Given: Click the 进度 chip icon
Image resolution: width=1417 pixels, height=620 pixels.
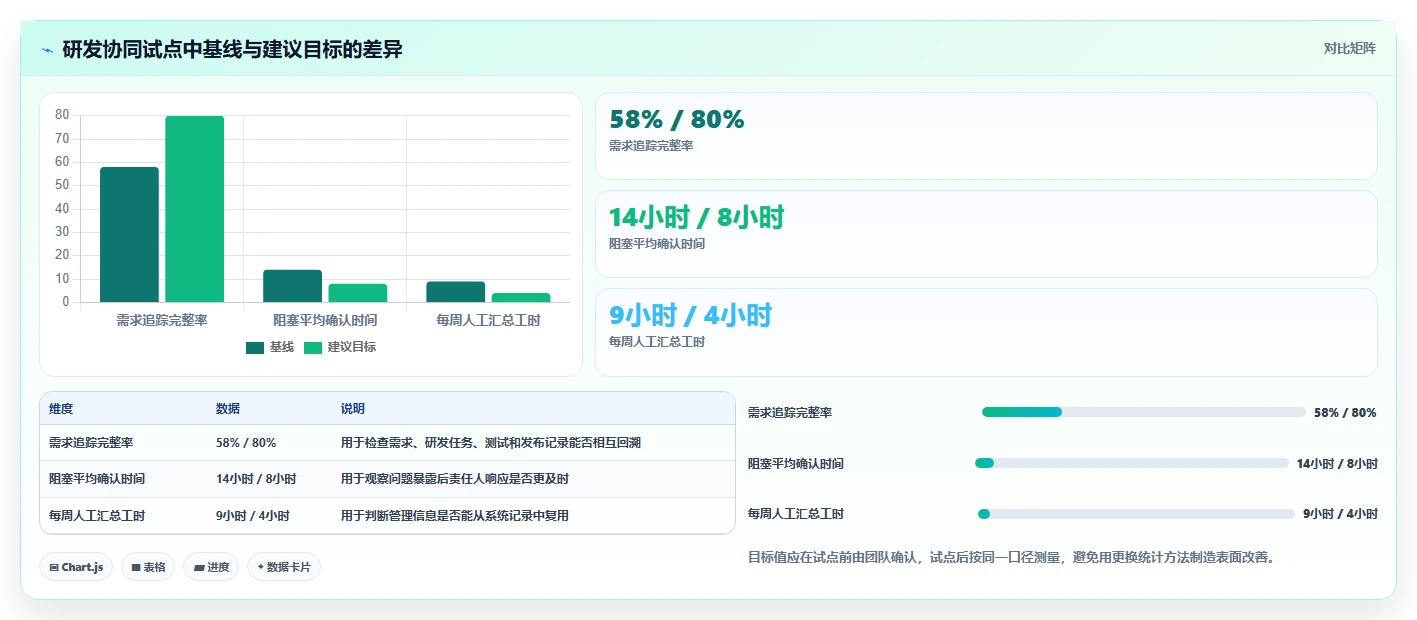Looking at the screenshot, I should coord(199,567).
